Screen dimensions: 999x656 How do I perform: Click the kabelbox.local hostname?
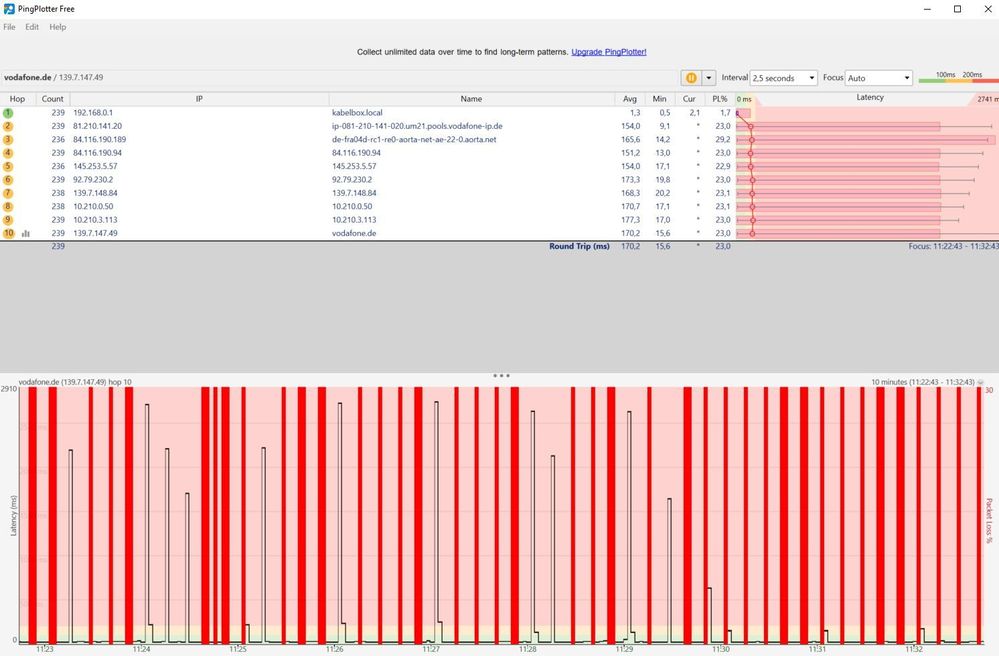tap(357, 113)
